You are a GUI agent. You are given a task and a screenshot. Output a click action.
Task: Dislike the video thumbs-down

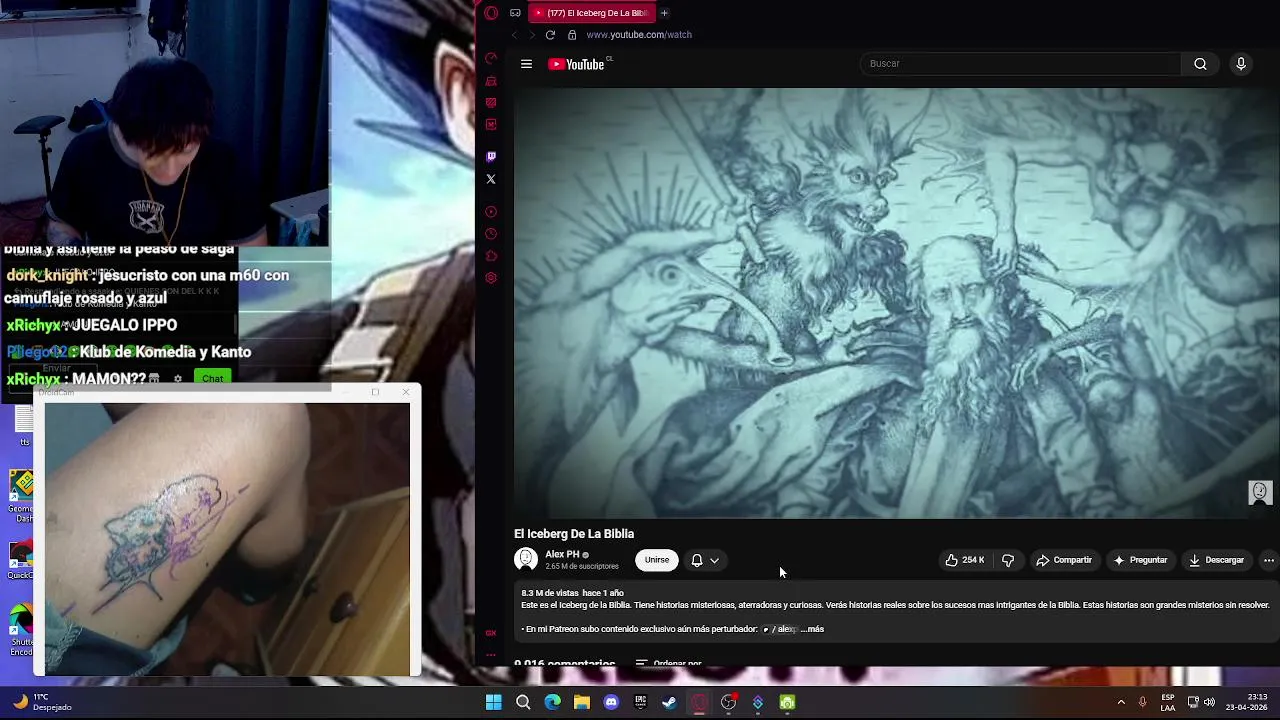1008,560
